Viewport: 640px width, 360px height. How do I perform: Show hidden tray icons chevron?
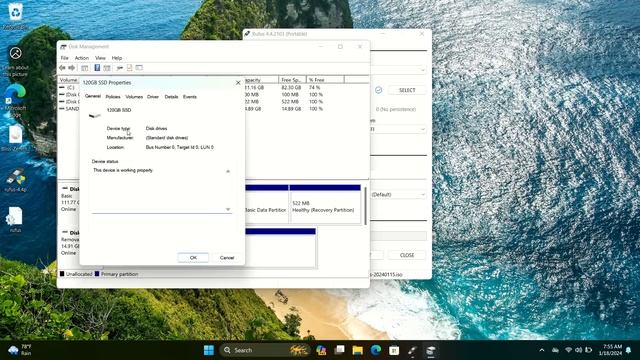coord(542,350)
